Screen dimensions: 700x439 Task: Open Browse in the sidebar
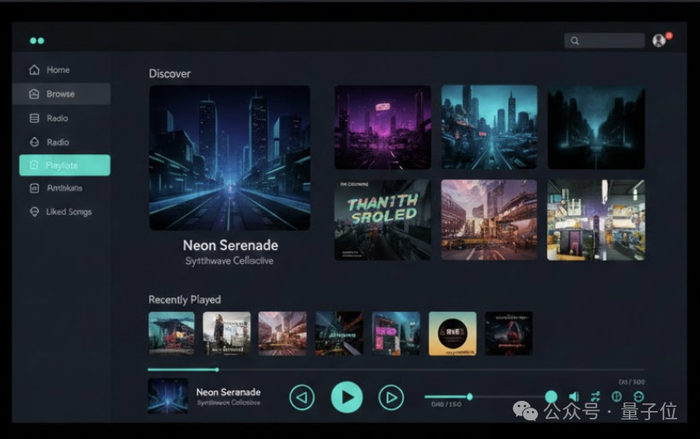62,94
